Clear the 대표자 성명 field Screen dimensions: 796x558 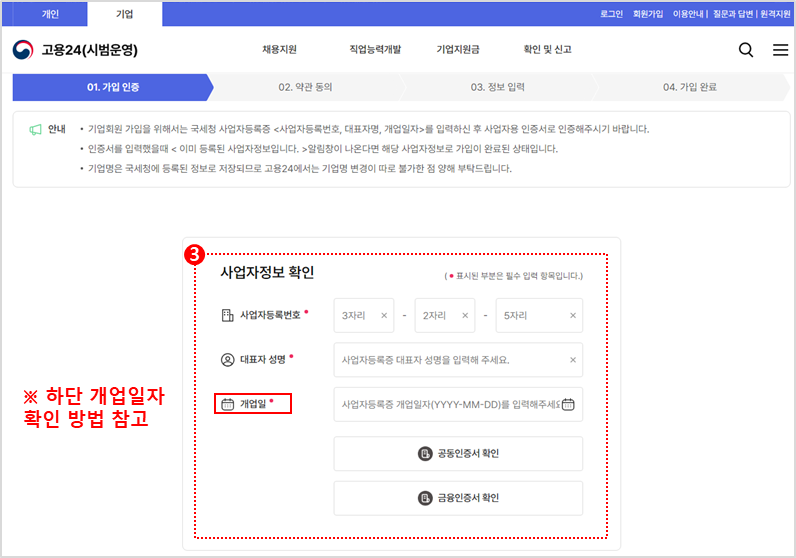pos(573,360)
